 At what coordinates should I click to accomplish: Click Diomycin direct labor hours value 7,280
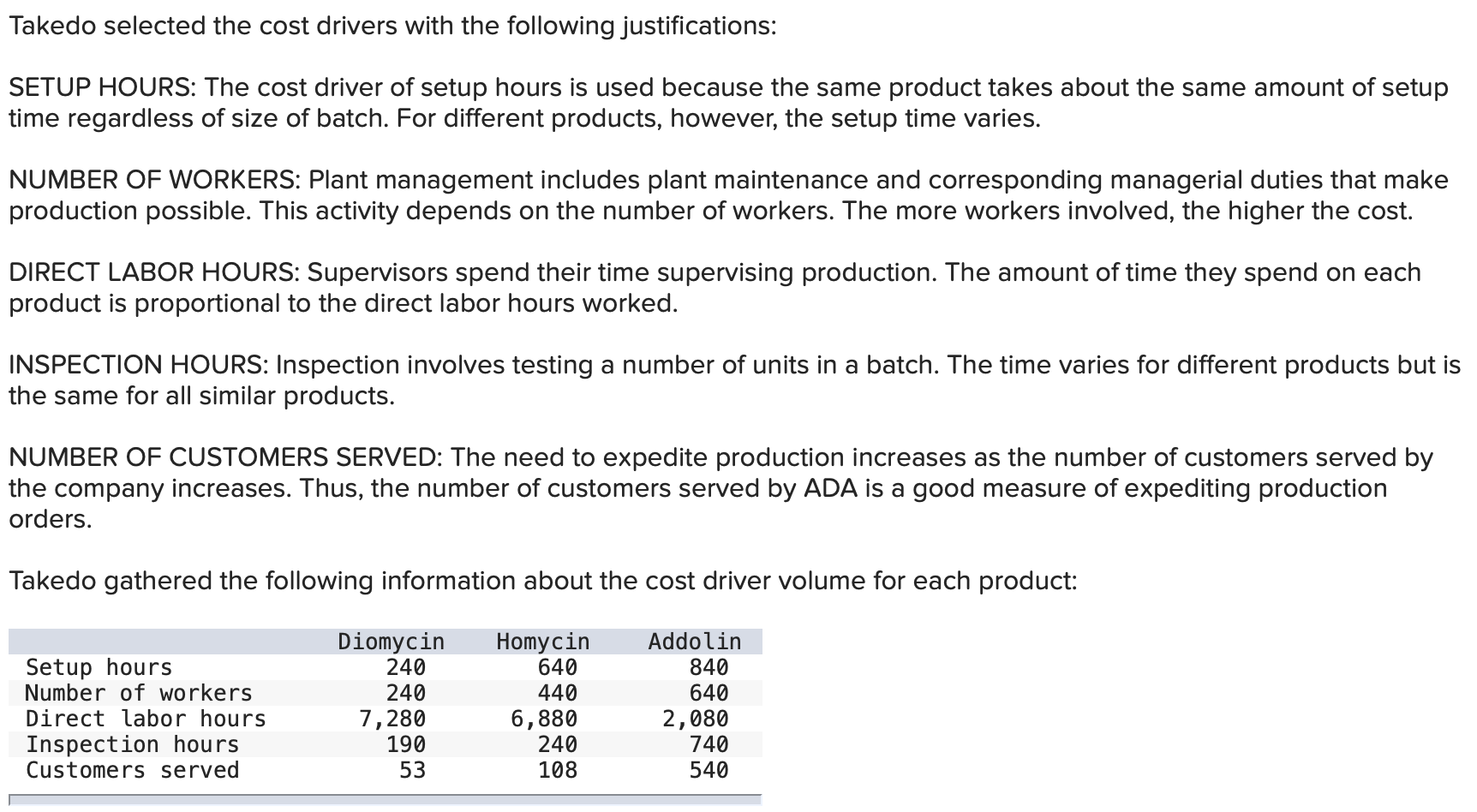[392, 719]
